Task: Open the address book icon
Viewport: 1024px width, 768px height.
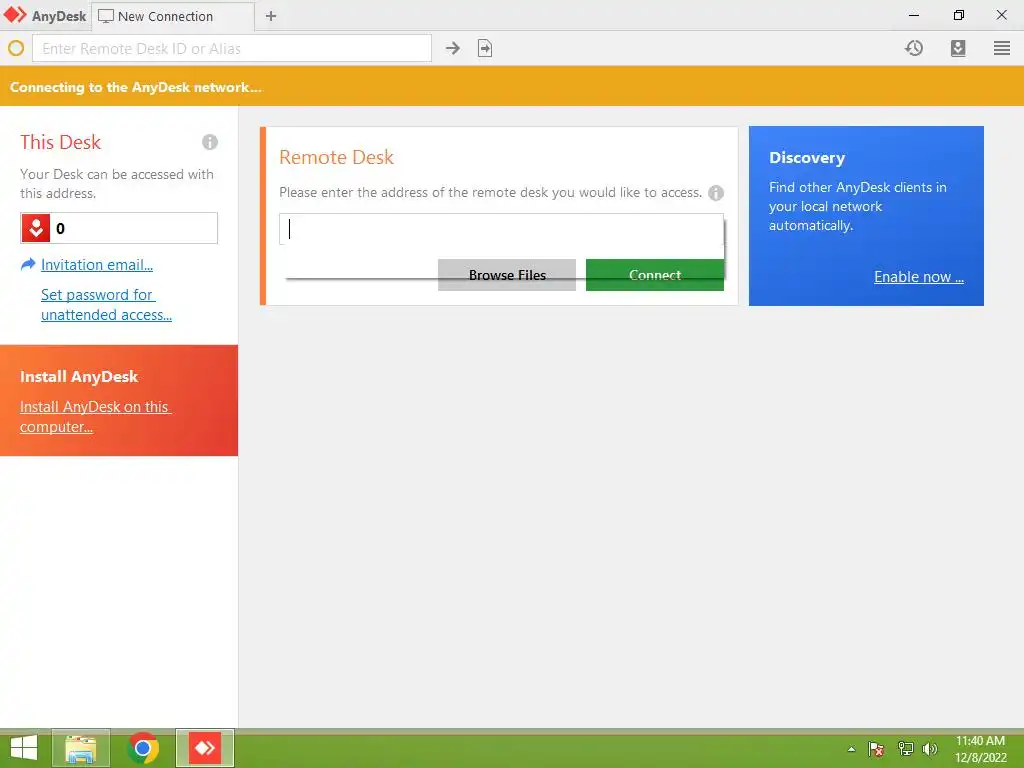Action: (958, 48)
